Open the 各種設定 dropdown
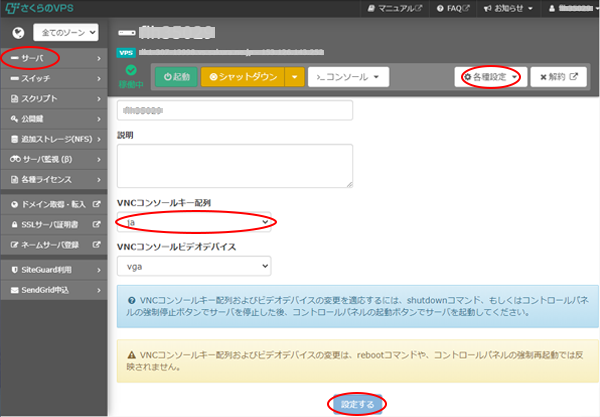Screen dimensions: 600x417 pyautogui.click(x=491, y=77)
